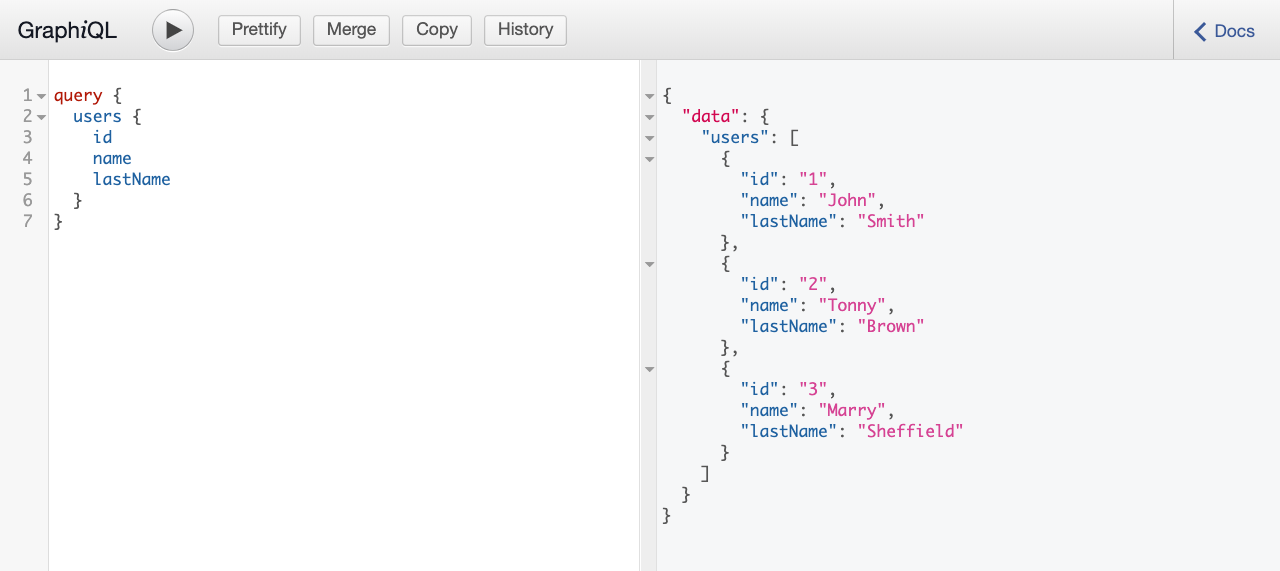Open the Docs panel
This screenshot has height=571, width=1280.
[x=1225, y=31]
